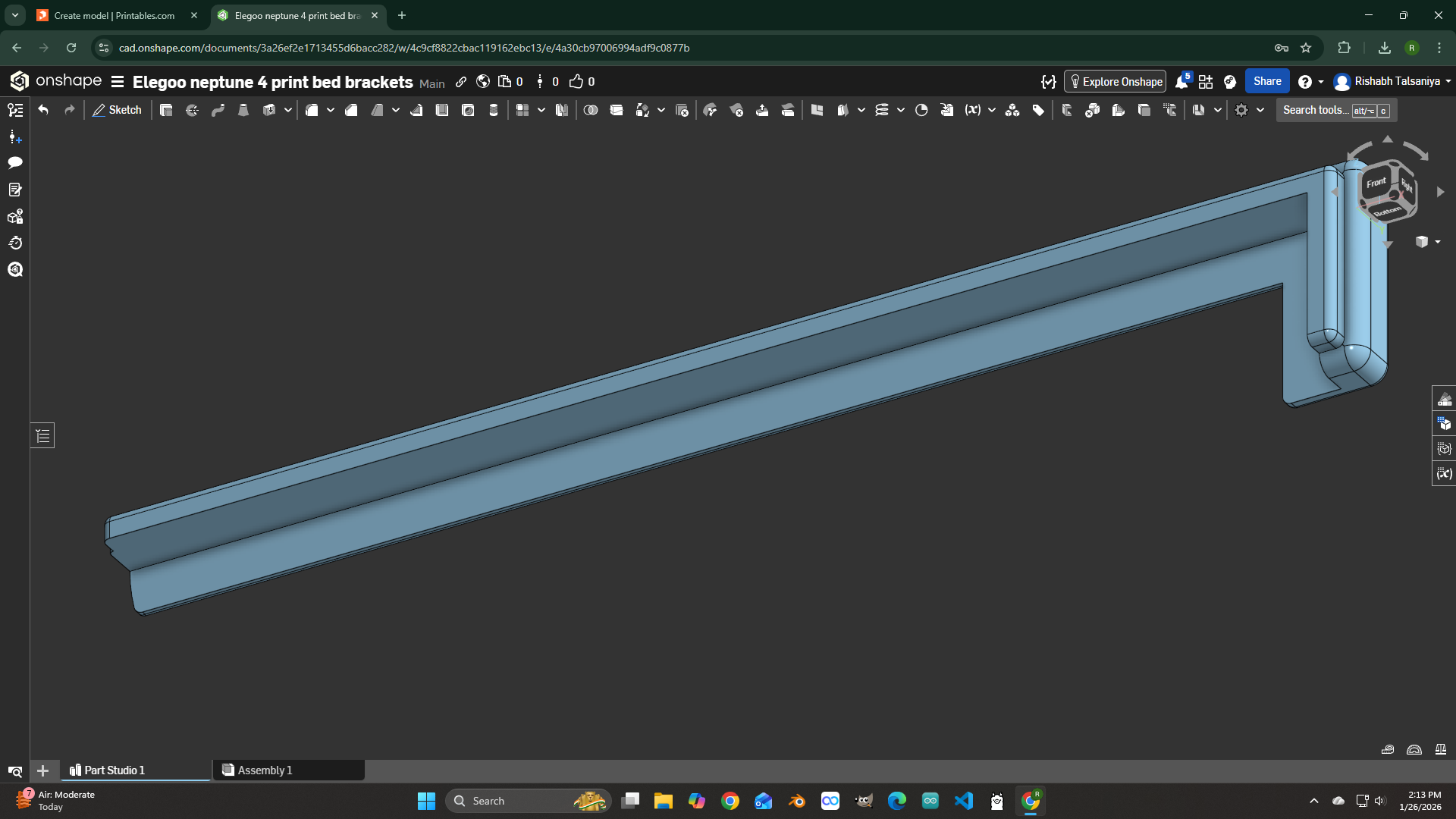Click Explore Onshape button
The height and width of the screenshot is (819, 1456).
click(1115, 82)
